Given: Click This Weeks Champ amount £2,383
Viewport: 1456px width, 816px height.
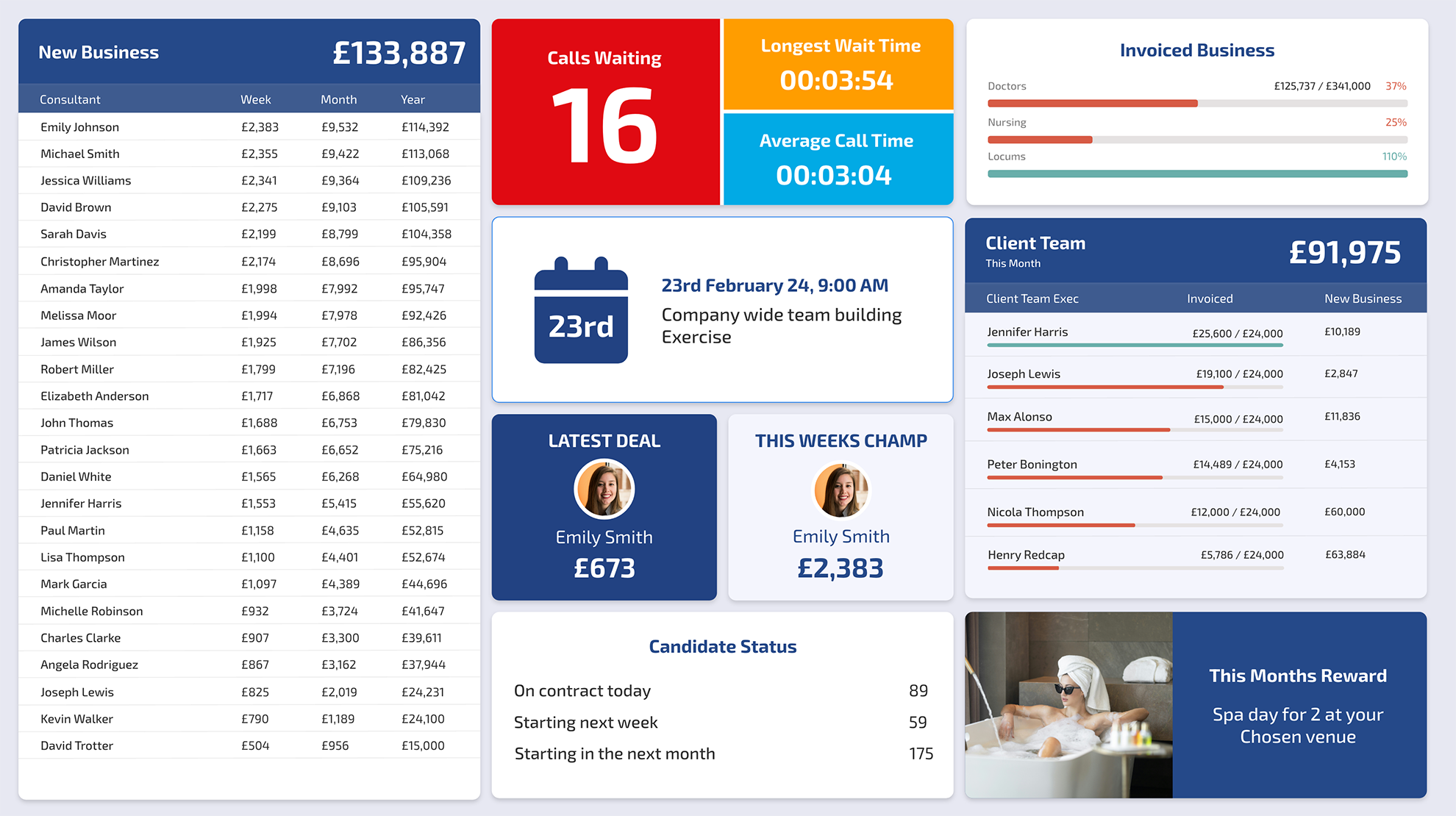Looking at the screenshot, I should (x=841, y=568).
